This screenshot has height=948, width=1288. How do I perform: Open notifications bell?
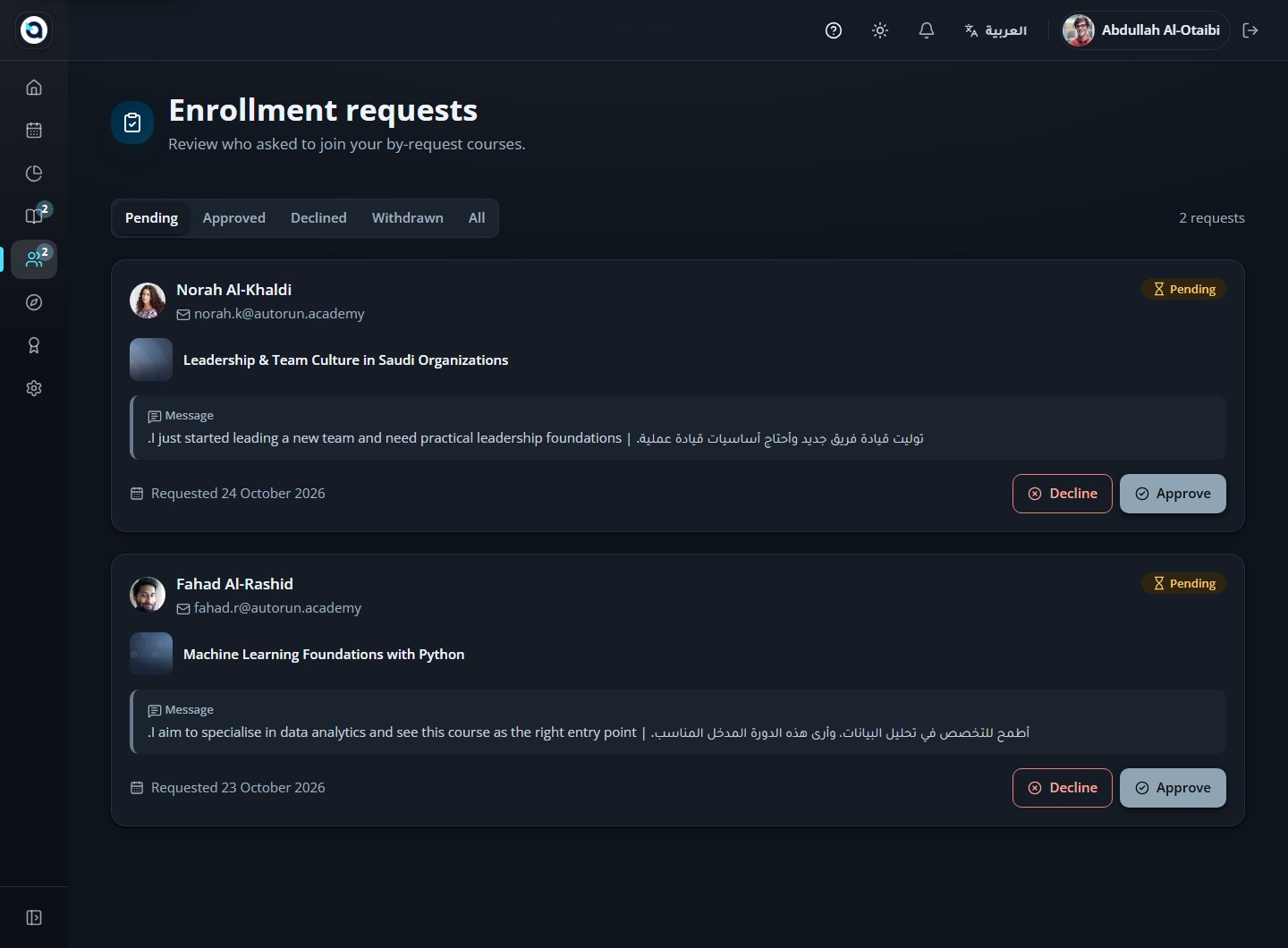[927, 30]
